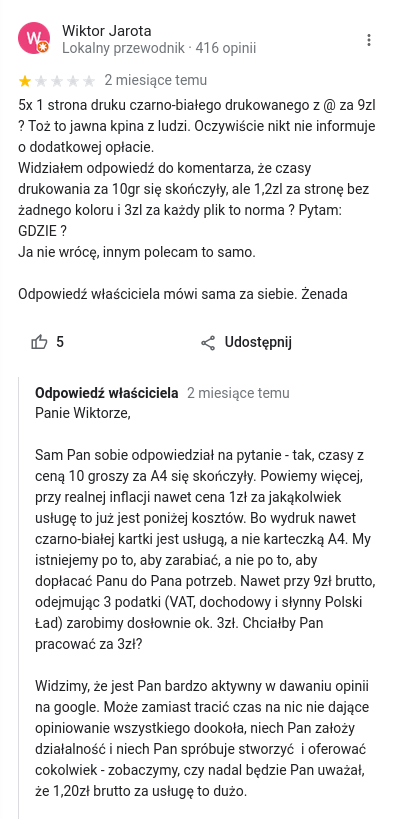Click Wiktor Jarota's profile avatar
Image resolution: width=395 pixels, height=819 pixels.
pos(33,38)
